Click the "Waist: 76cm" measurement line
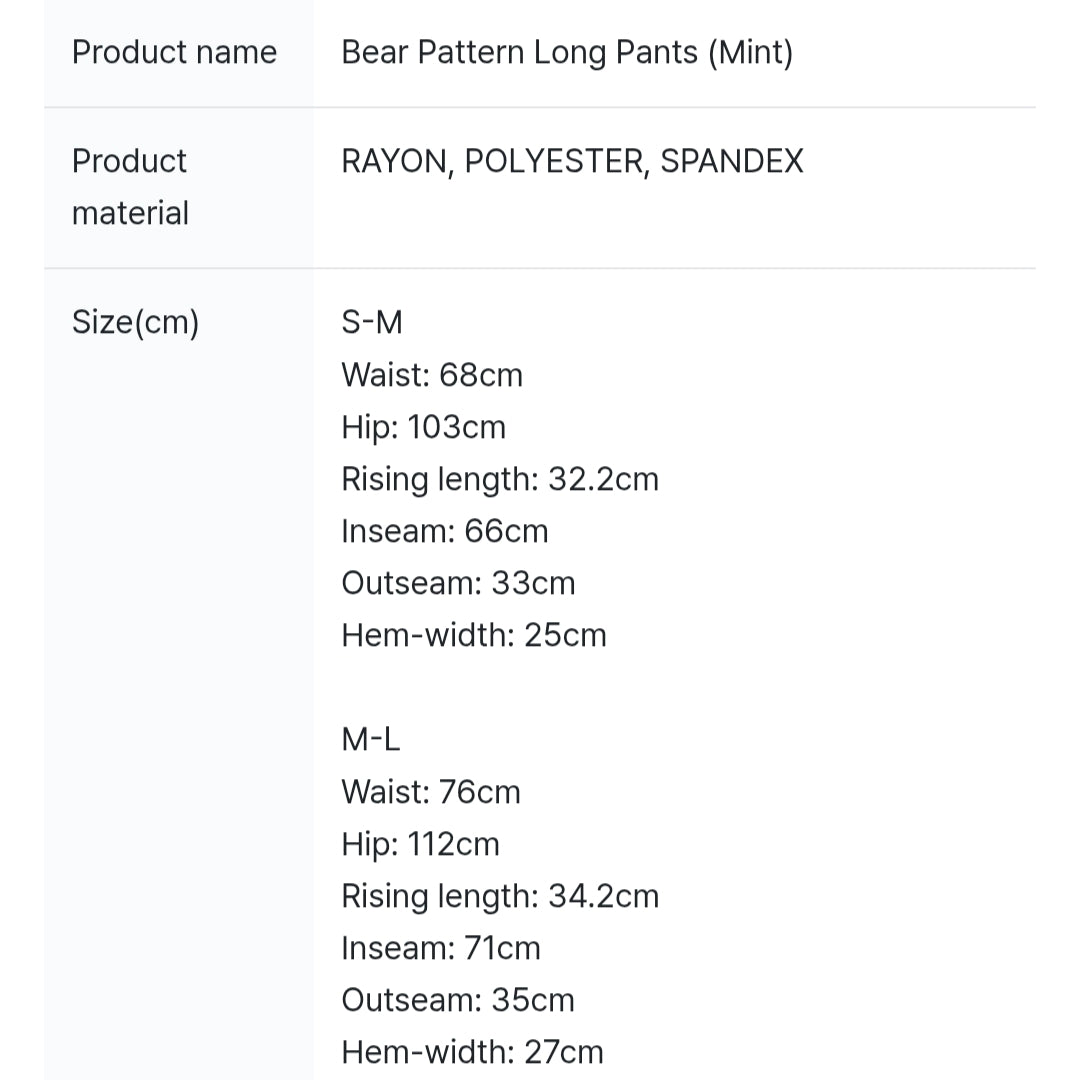This screenshot has width=1080, height=1080. coord(431,792)
